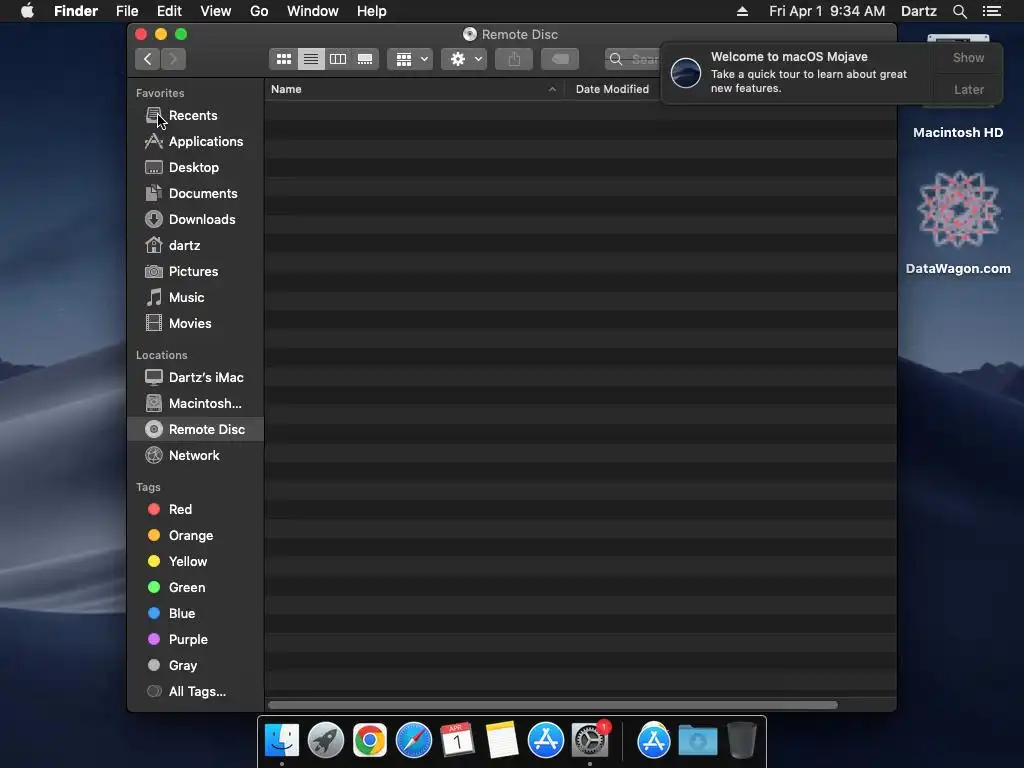Open Notification Center from the menu bar

[991, 11]
